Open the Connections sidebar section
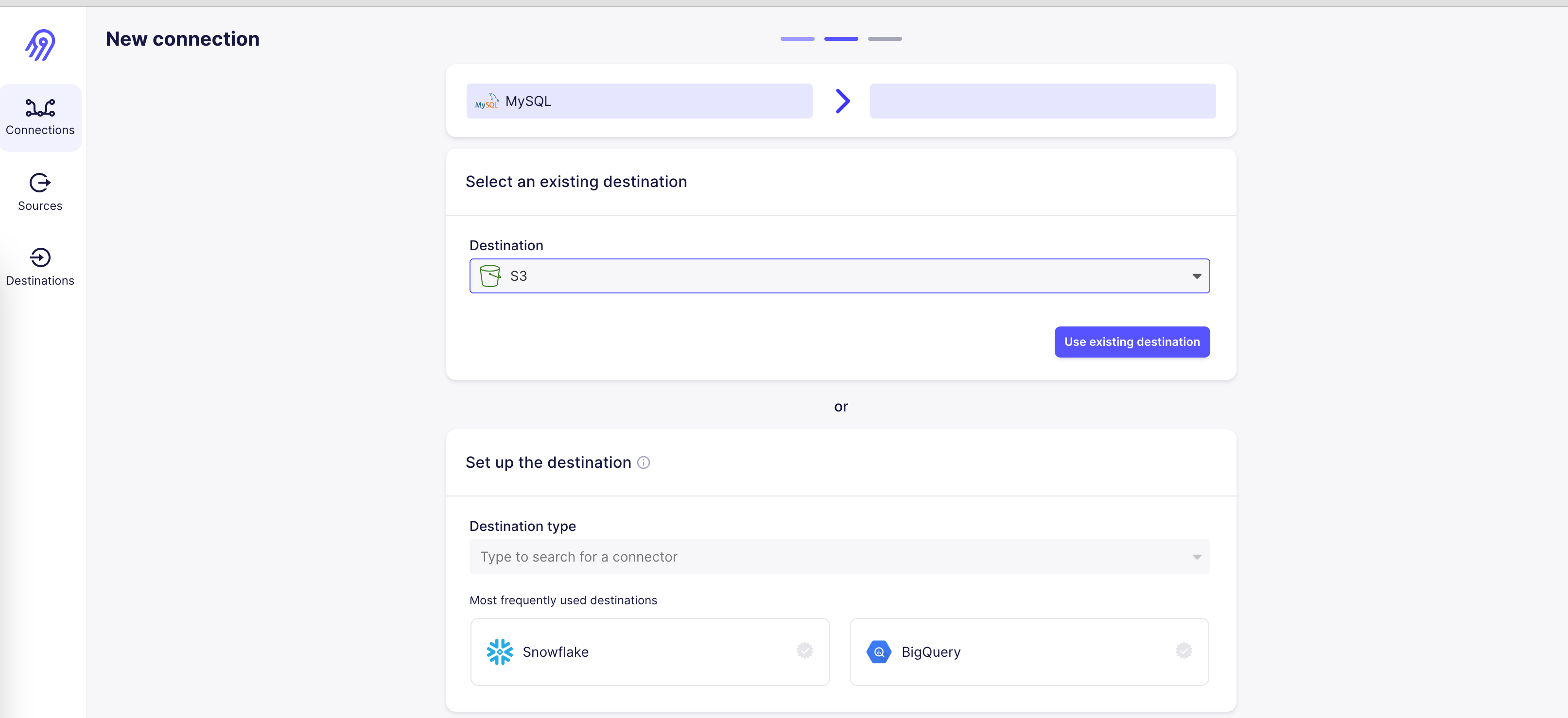Screen dimensions: 1568x718 tap(40, 118)
